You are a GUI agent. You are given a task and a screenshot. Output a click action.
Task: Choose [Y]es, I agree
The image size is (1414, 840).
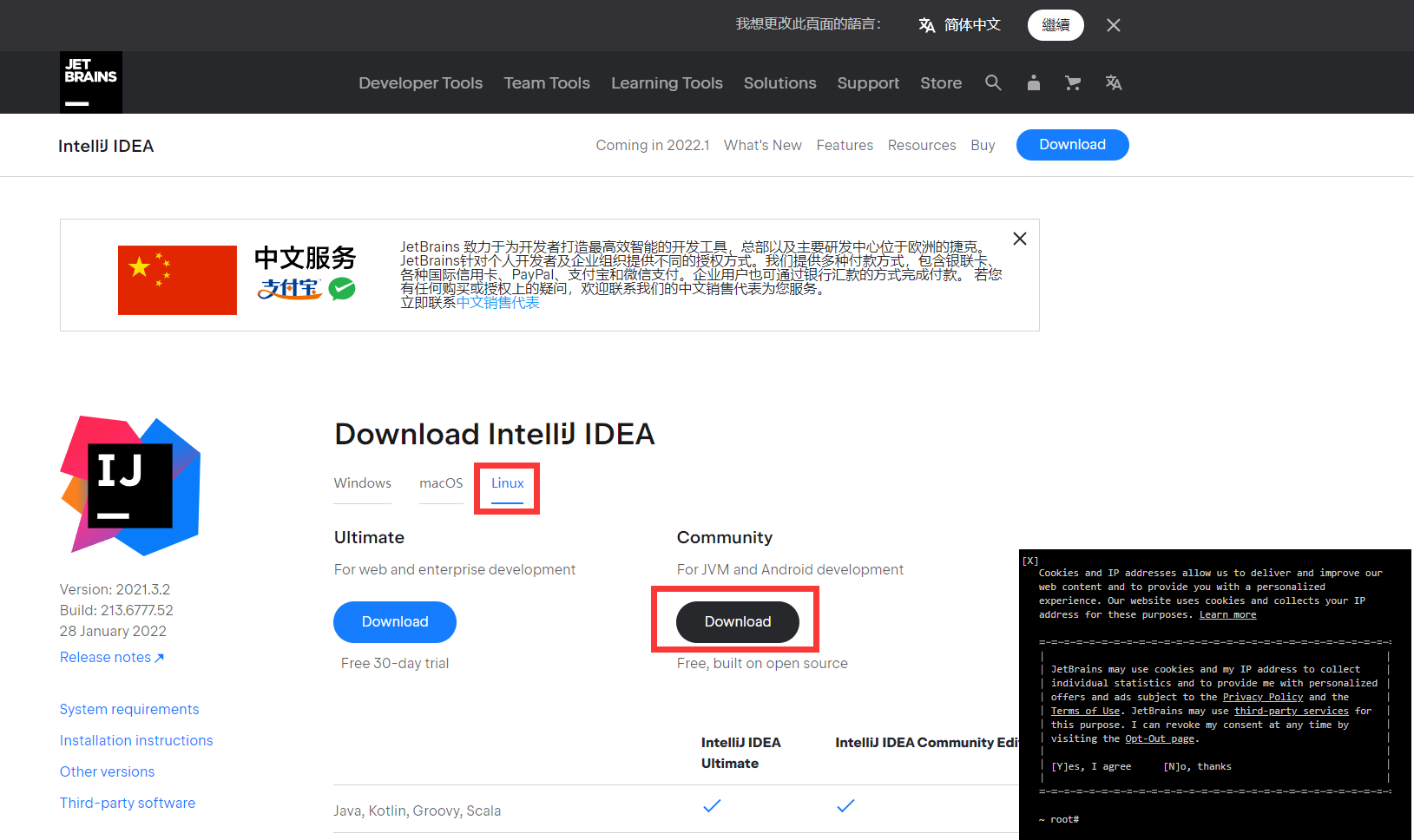(x=1091, y=766)
